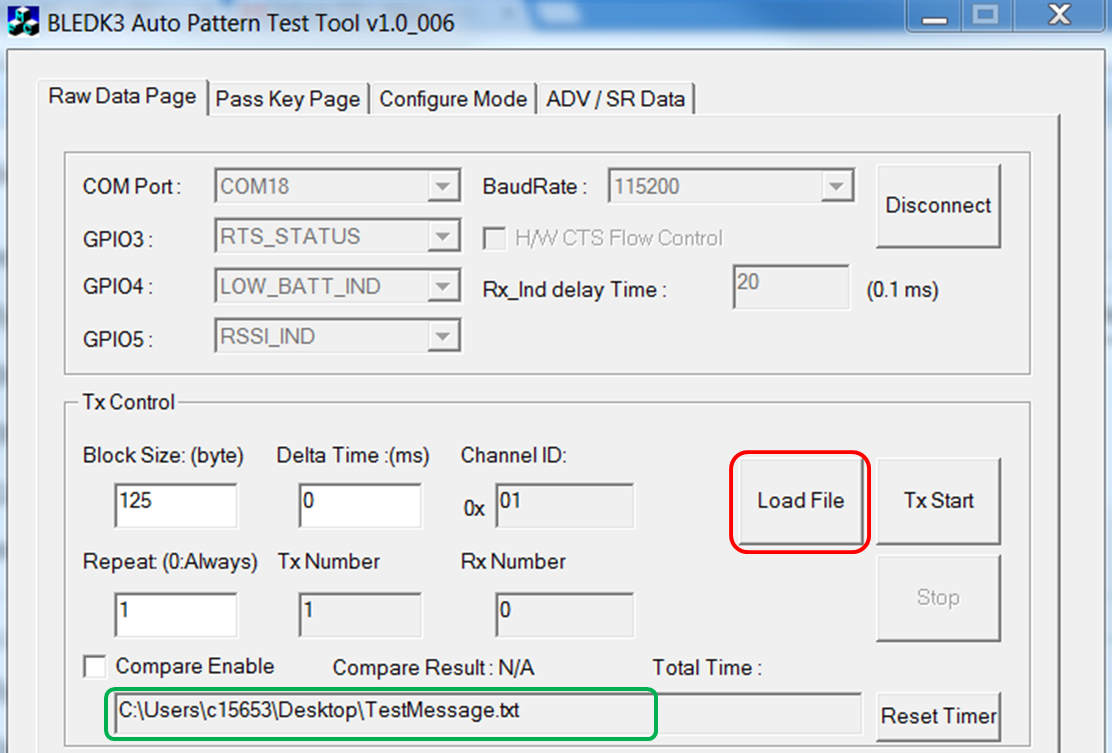
Task: Click the Reset Timer button
Action: [x=938, y=716]
